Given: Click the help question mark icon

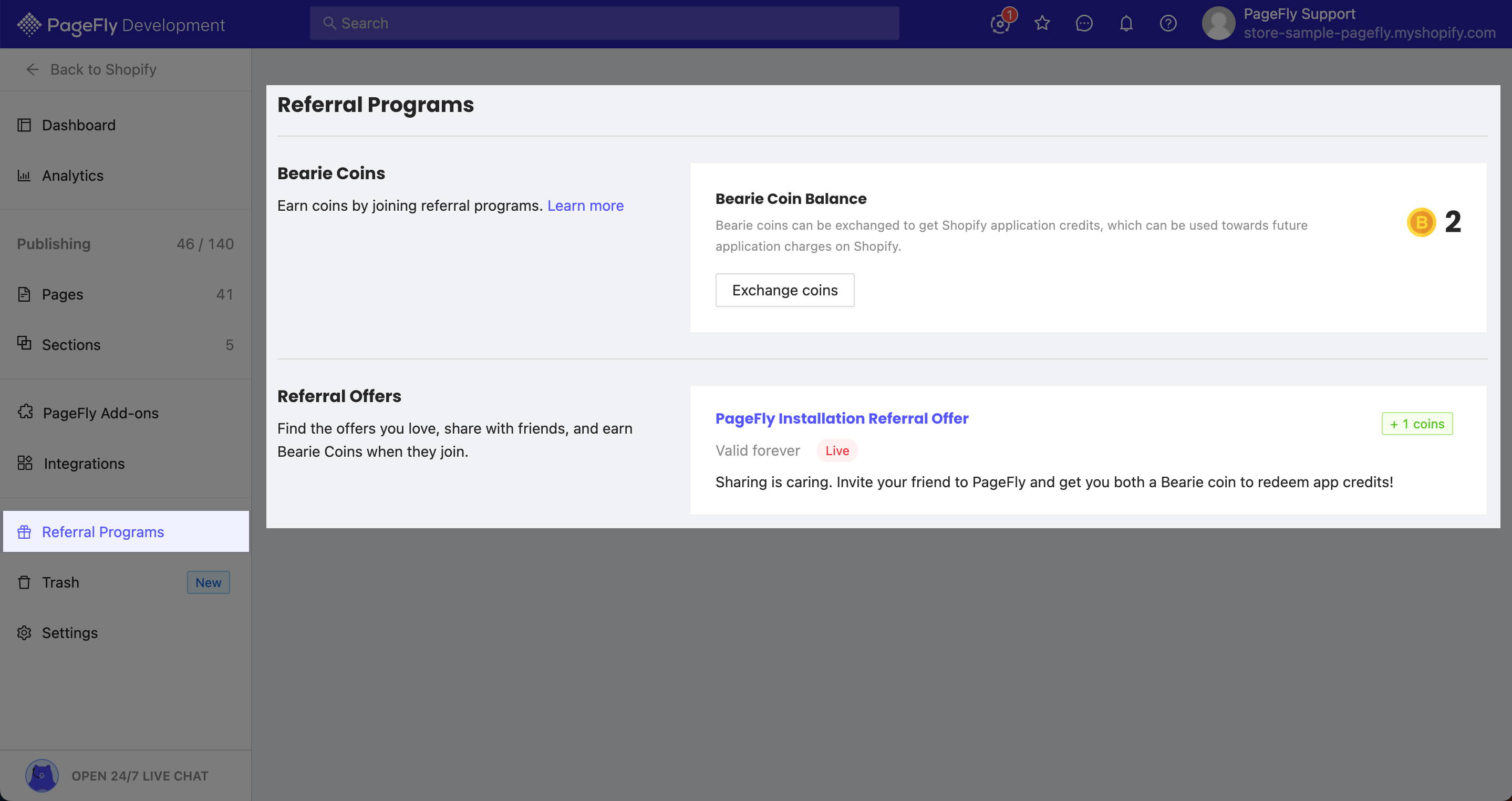Looking at the screenshot, I should pyautogui.click(x=1168, y=24).
